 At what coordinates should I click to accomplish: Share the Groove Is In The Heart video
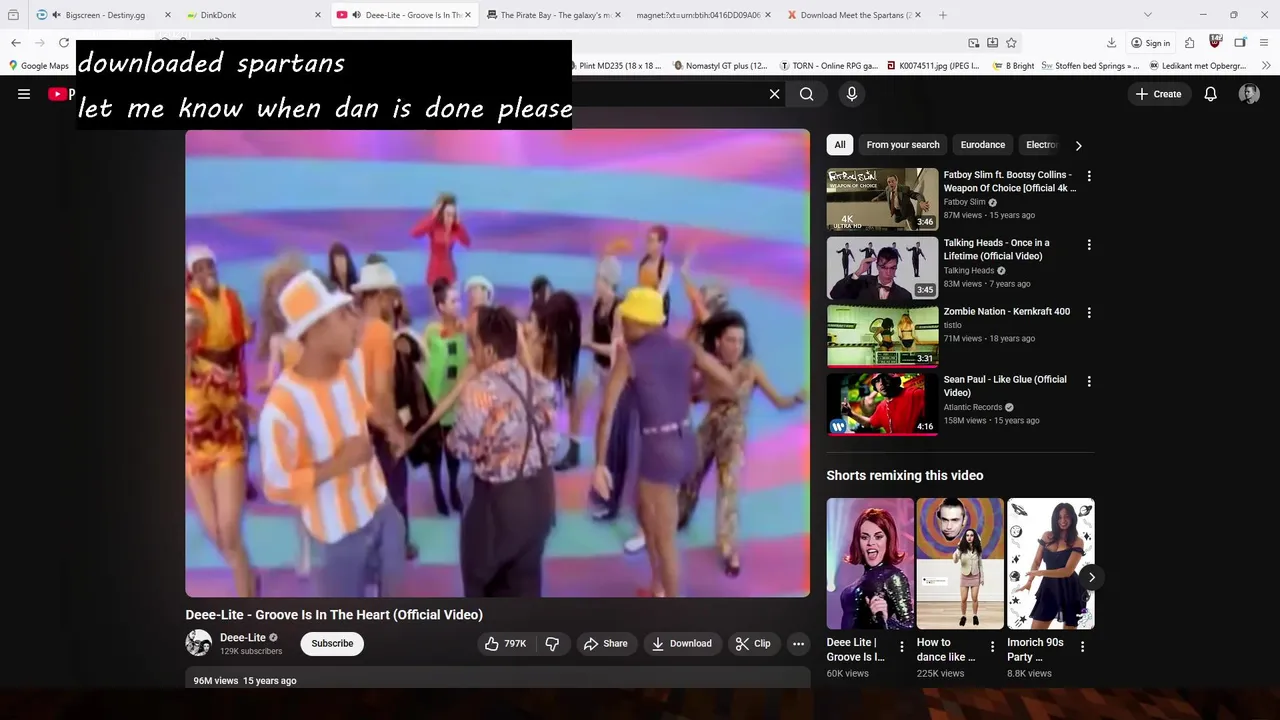coord(606,644)
